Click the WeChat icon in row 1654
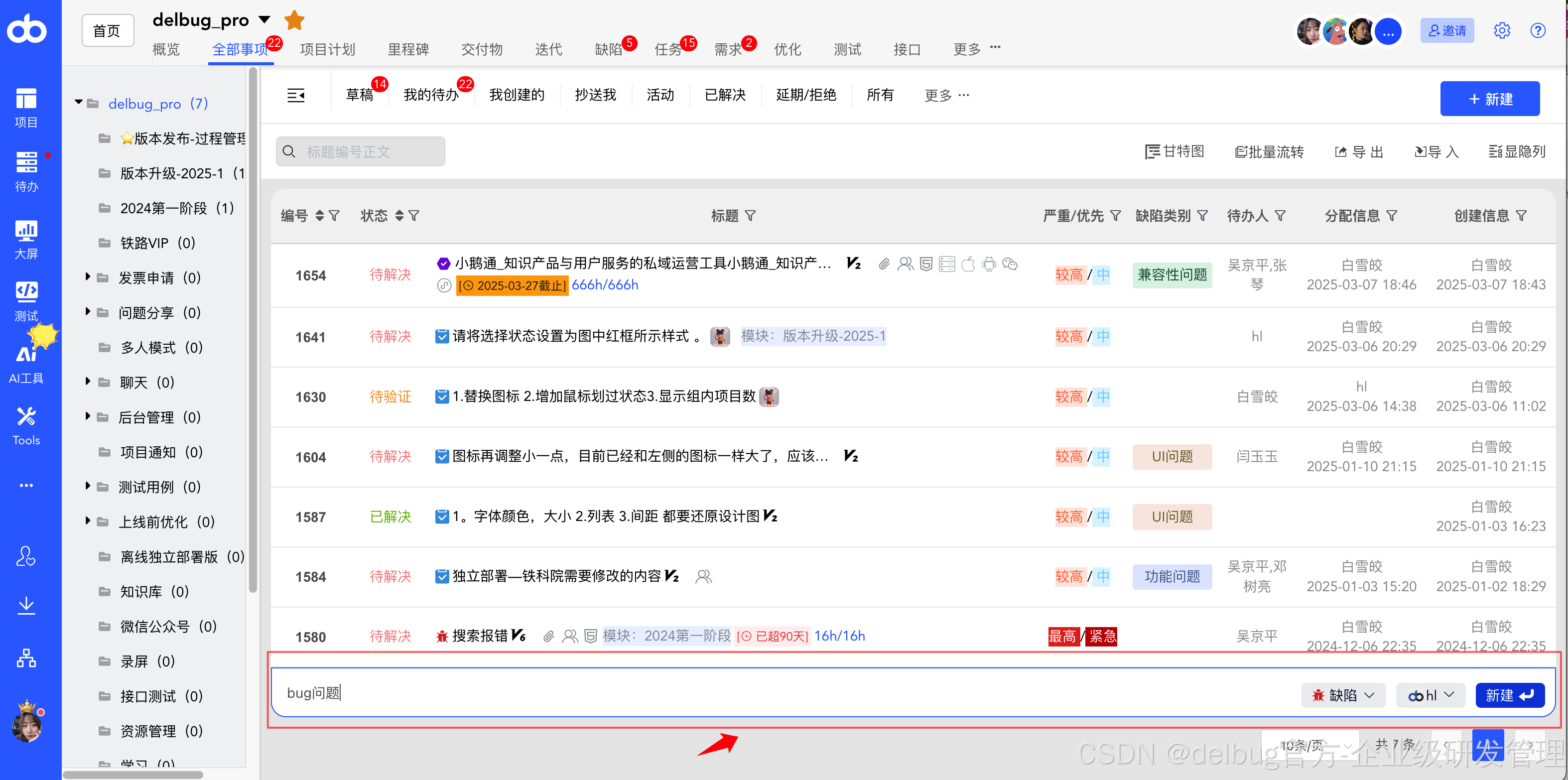1568x780 pixels. click(1010, 263)
